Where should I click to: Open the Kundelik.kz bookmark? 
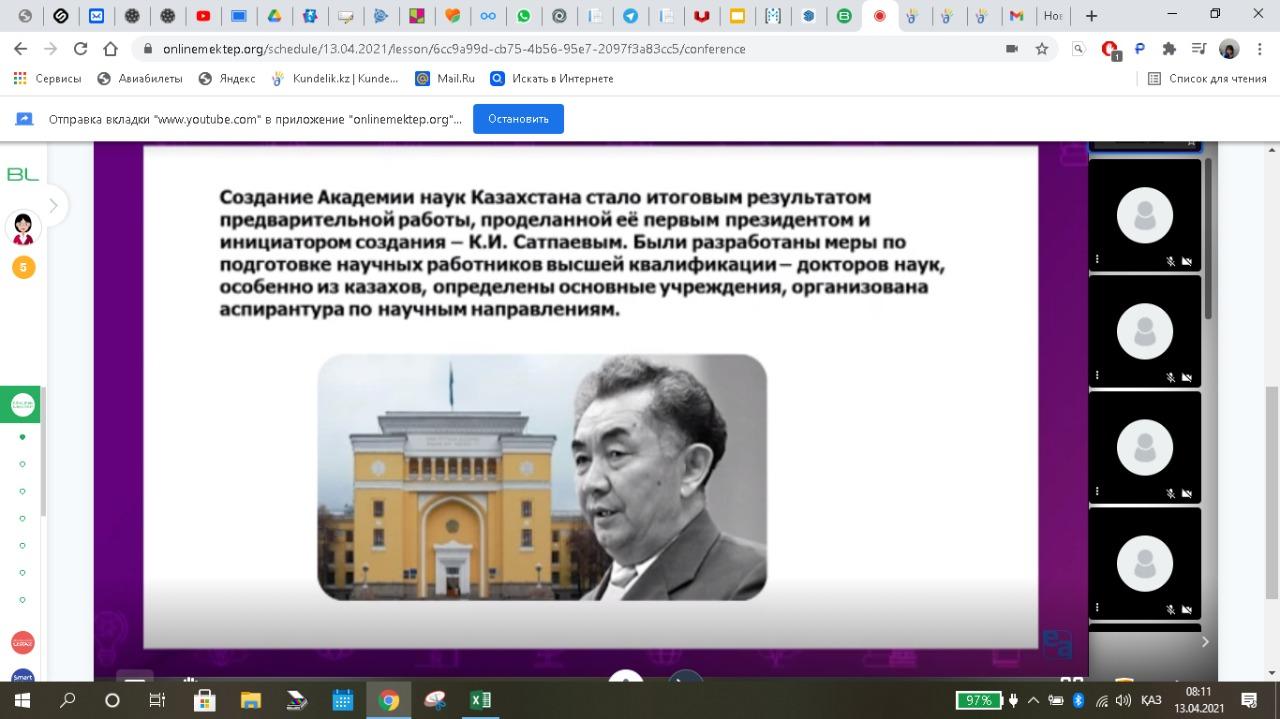pyautogui.click(x=335, y=78)
